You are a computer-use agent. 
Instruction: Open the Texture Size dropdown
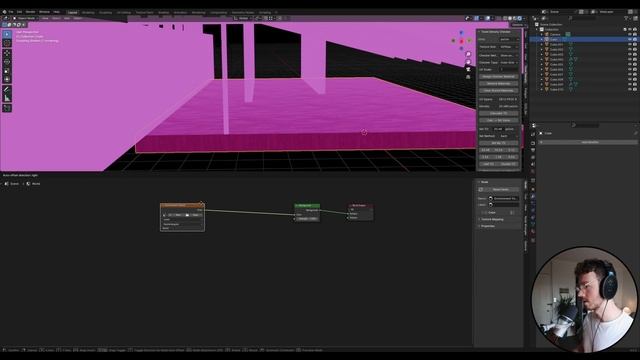(509, 47)
